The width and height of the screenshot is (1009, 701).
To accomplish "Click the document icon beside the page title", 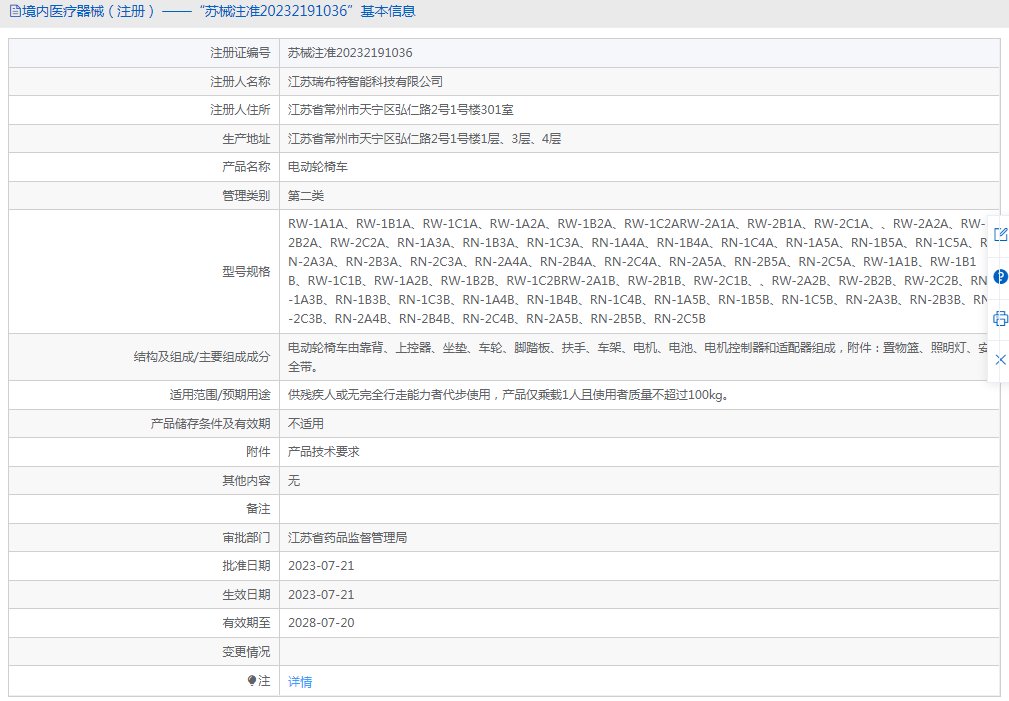I will point(15,11).
